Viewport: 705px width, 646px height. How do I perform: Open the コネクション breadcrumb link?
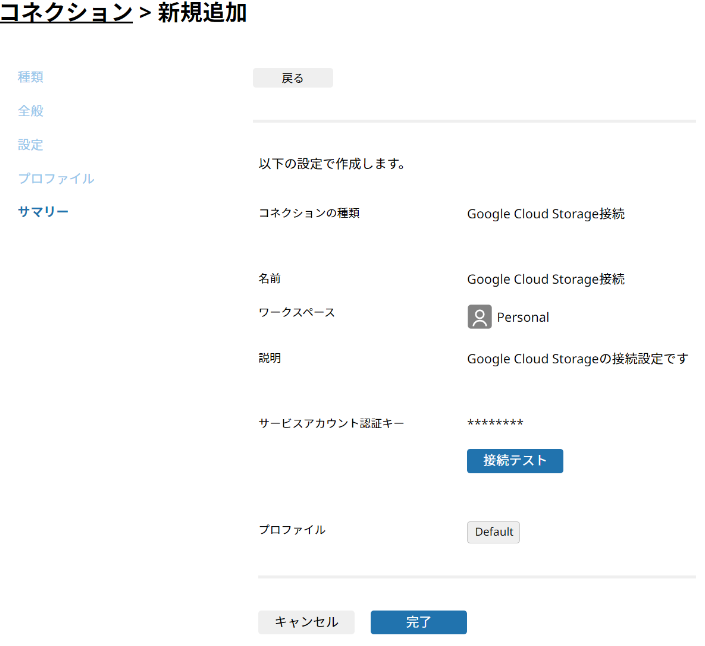click(66, 13)
